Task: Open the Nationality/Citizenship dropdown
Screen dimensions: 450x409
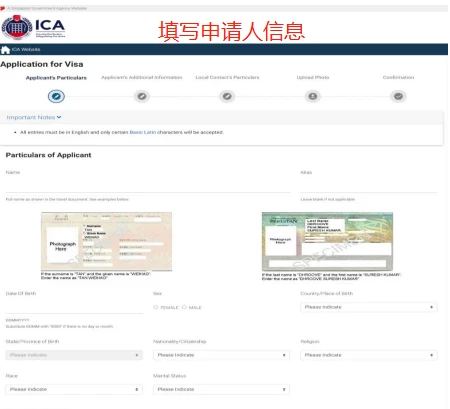Action: point(221,355)
